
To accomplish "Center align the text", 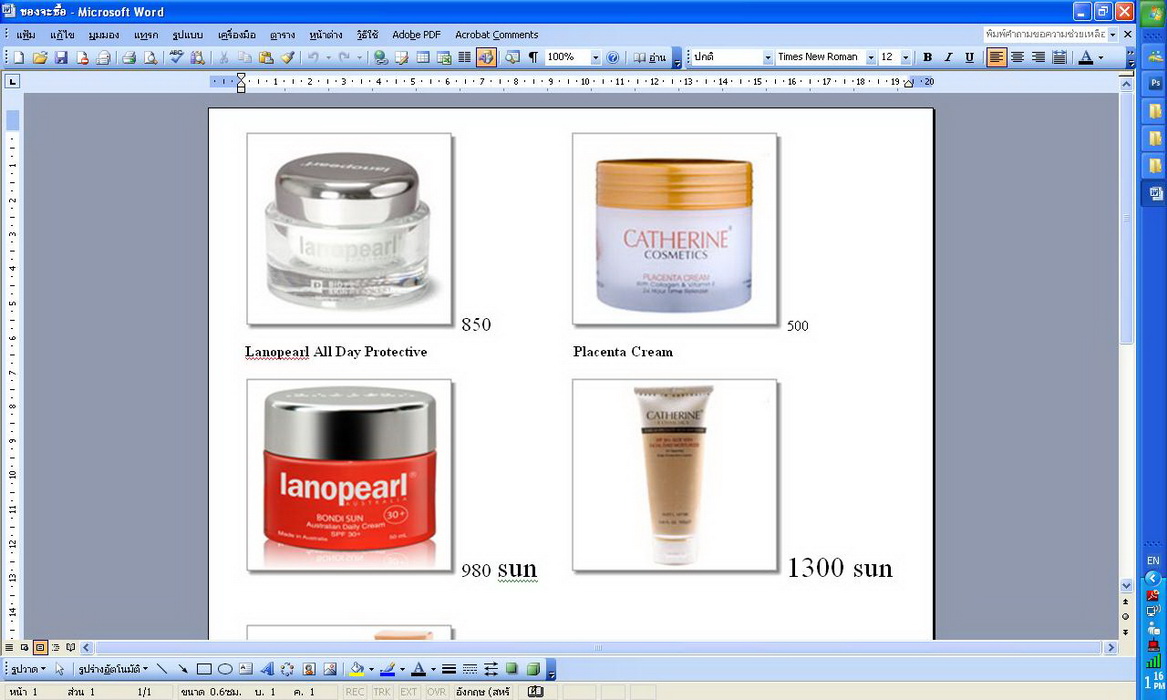I will (1017, 57).
